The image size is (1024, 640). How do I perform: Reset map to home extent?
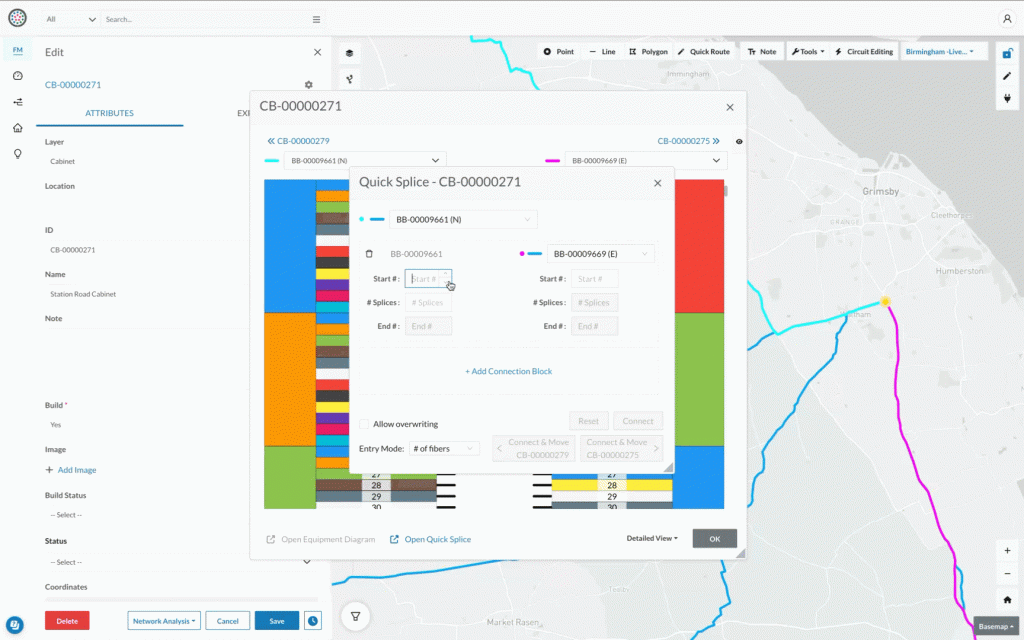coord(1007,600)
